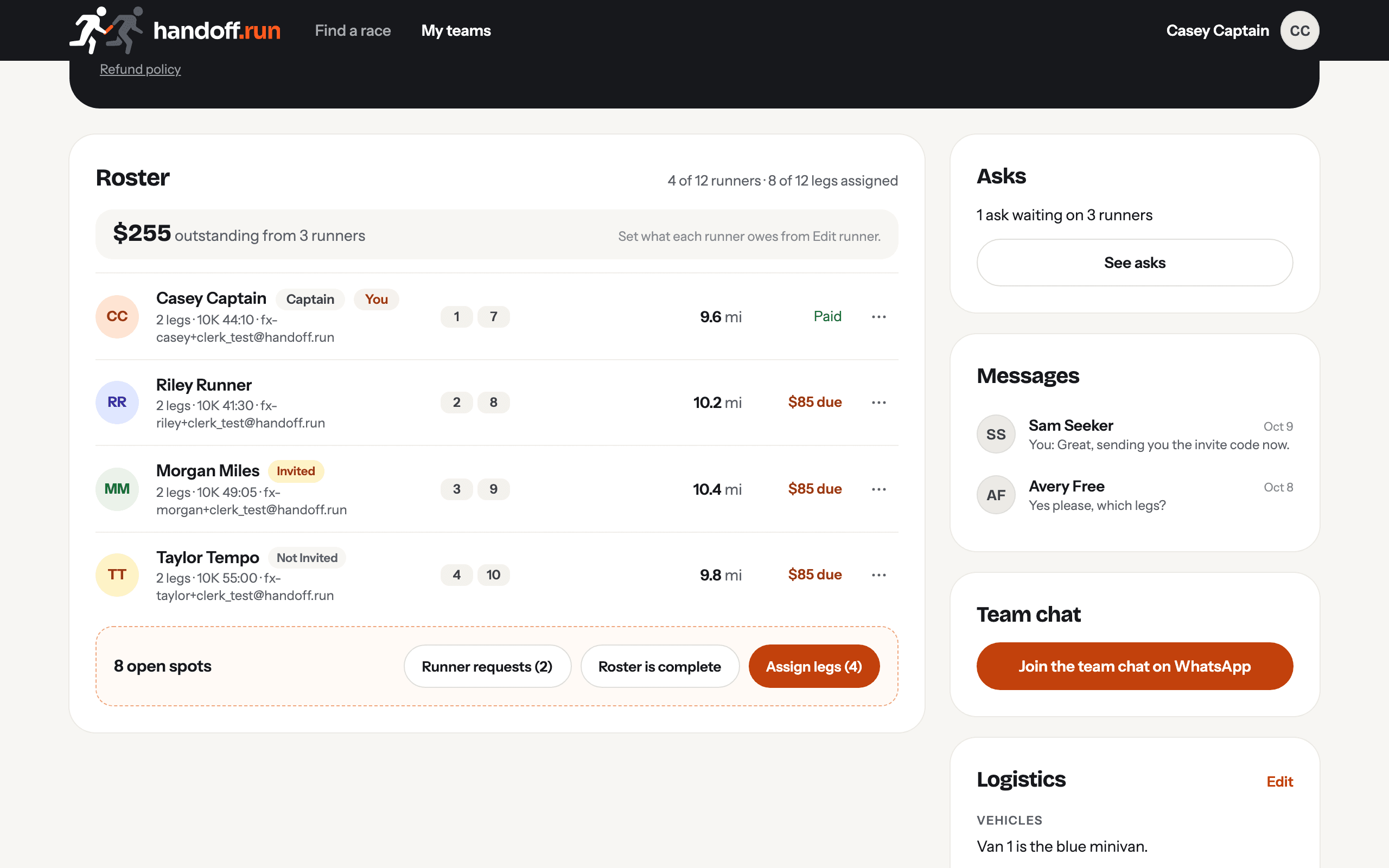This screenshot has width=1389, height=868.
Task: Join the team chat on WhatsApp
Action: click(1134, 666)
